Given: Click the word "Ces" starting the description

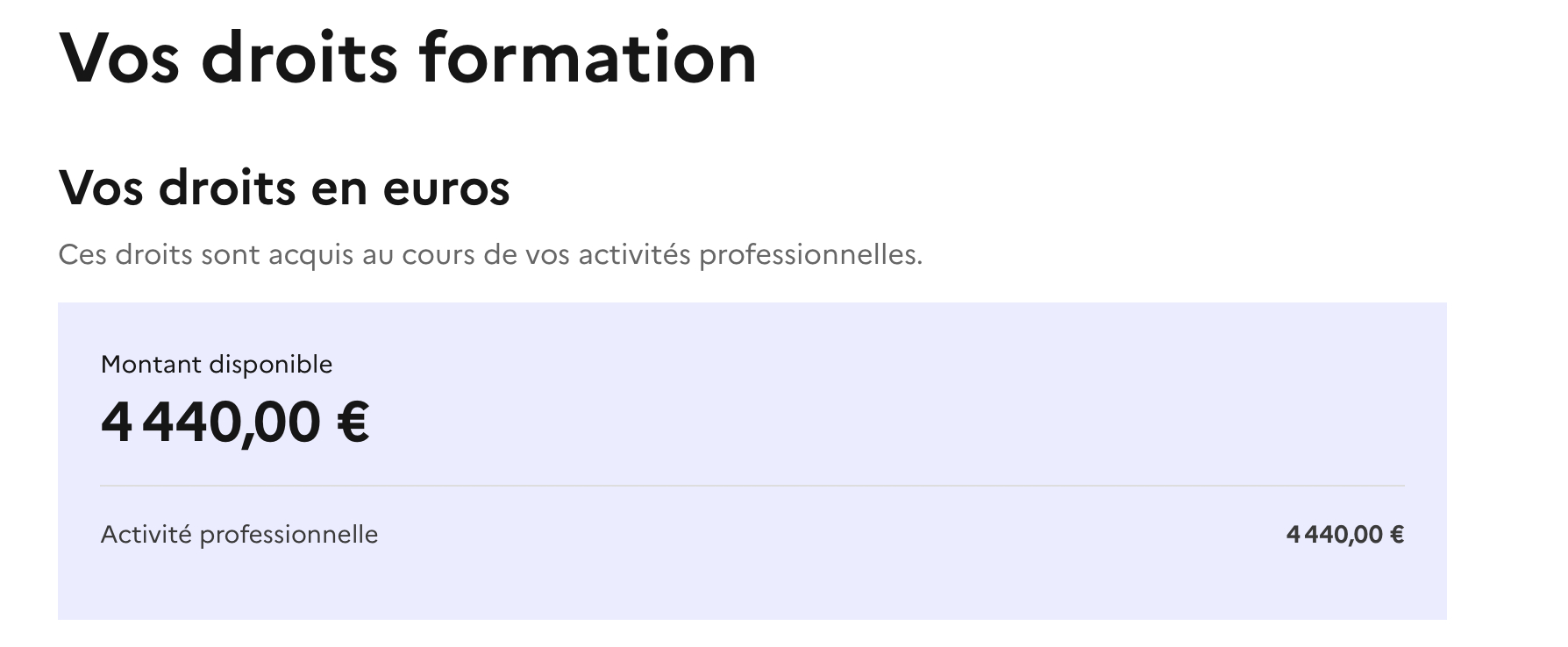Looking at the screenshot, I should 82,255.
